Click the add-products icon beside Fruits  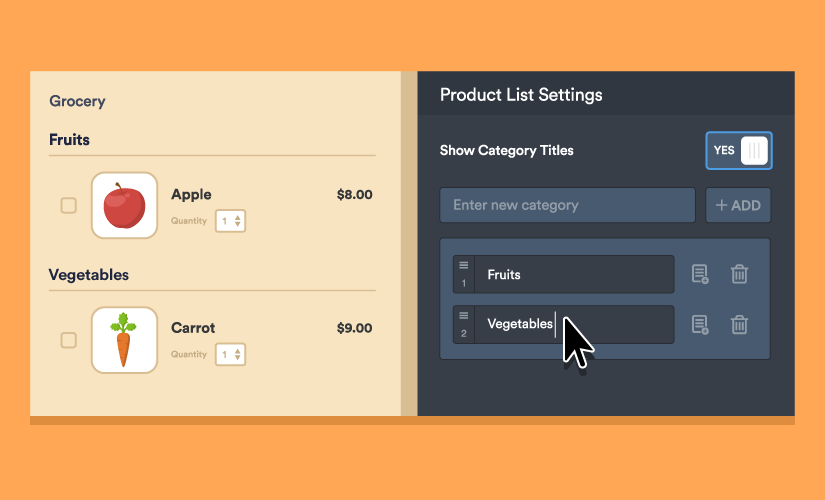coord(700,274)
